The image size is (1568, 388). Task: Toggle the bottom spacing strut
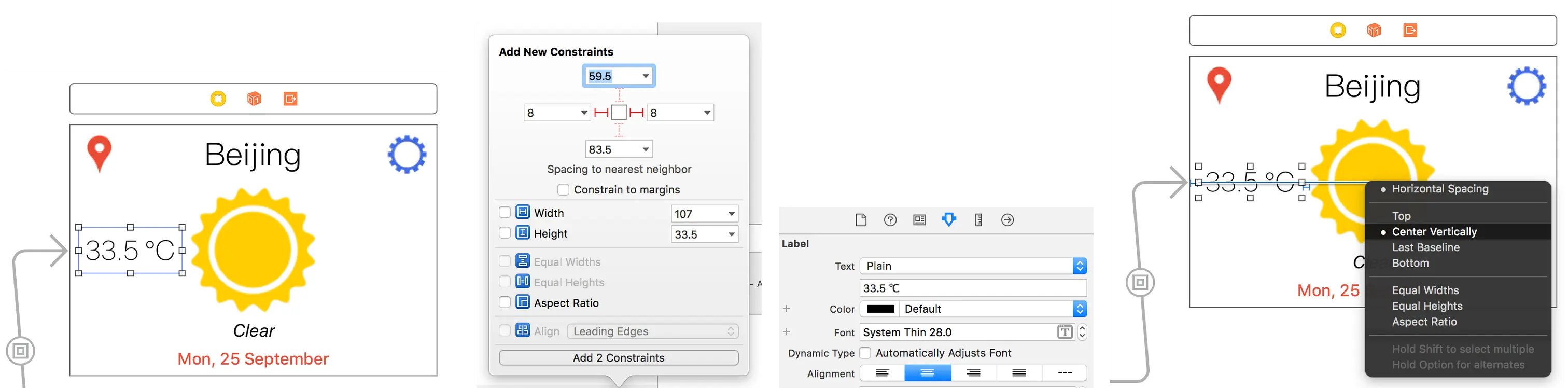pos(619,130)
